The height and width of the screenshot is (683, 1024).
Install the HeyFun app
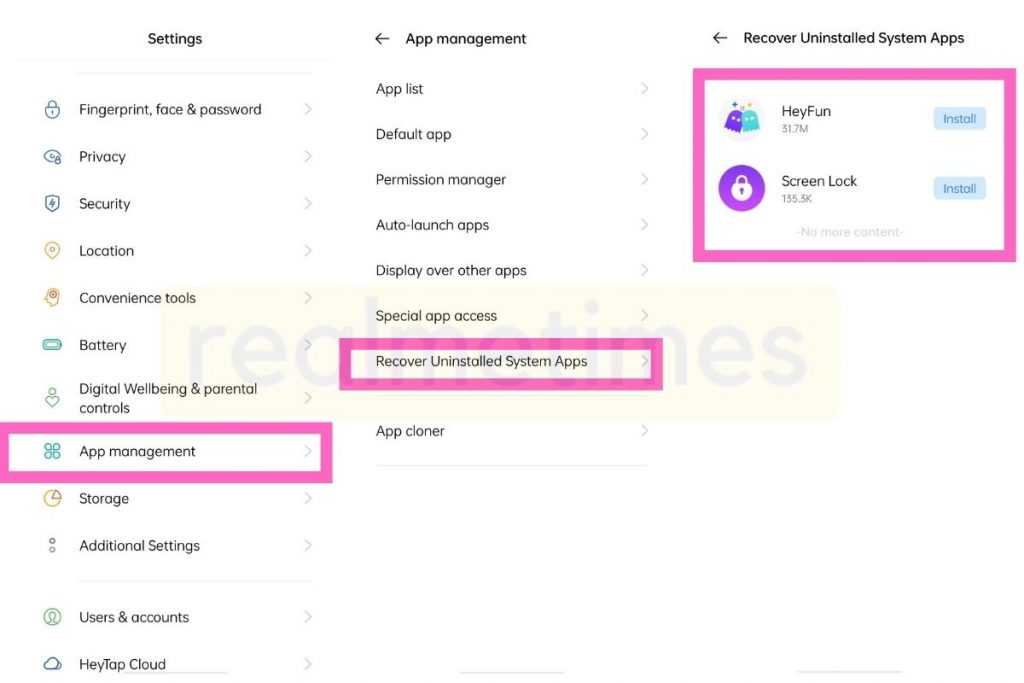pos(958,118)
